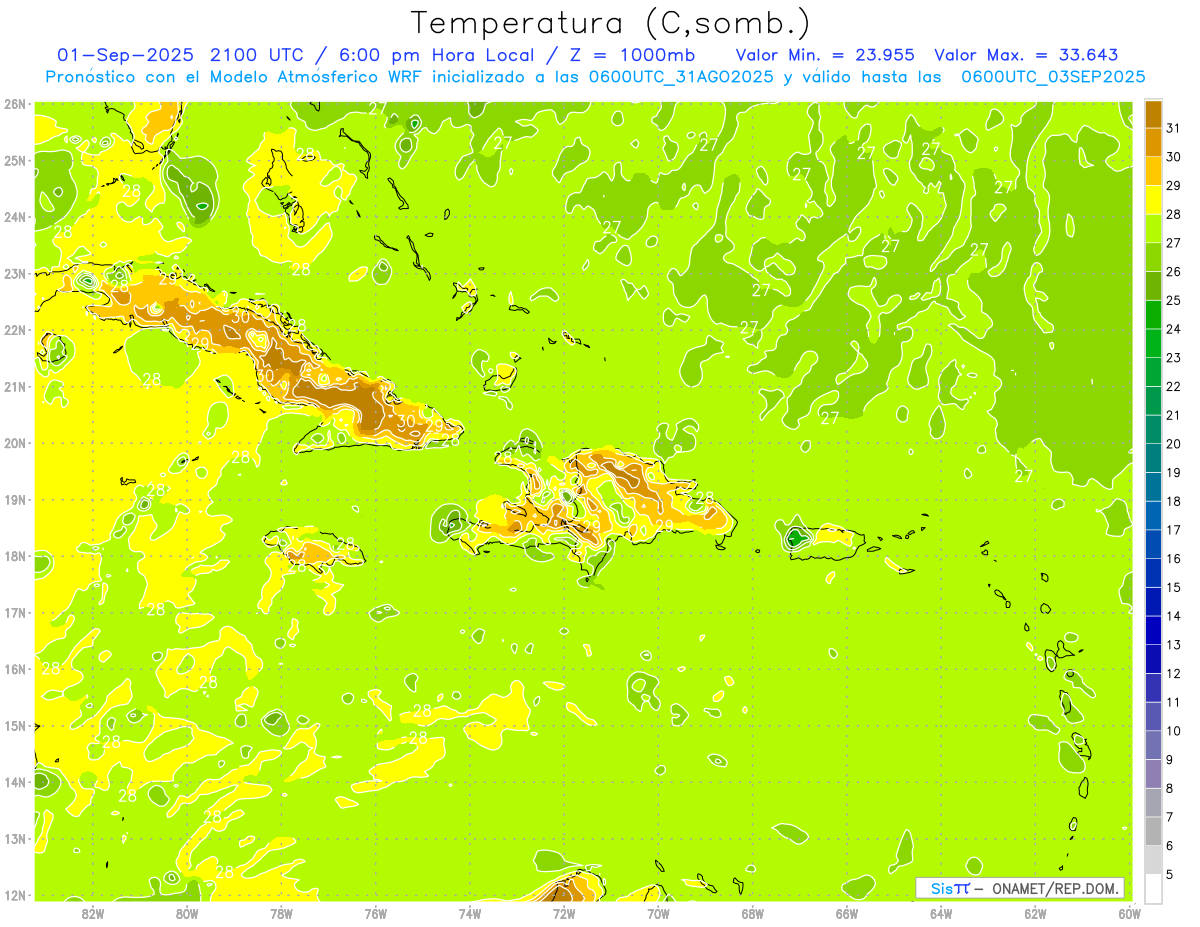Click the dark green cool spot over western Puerto Rico
The width and height of the screenshot is (1200, 927).
pos(795,538)
